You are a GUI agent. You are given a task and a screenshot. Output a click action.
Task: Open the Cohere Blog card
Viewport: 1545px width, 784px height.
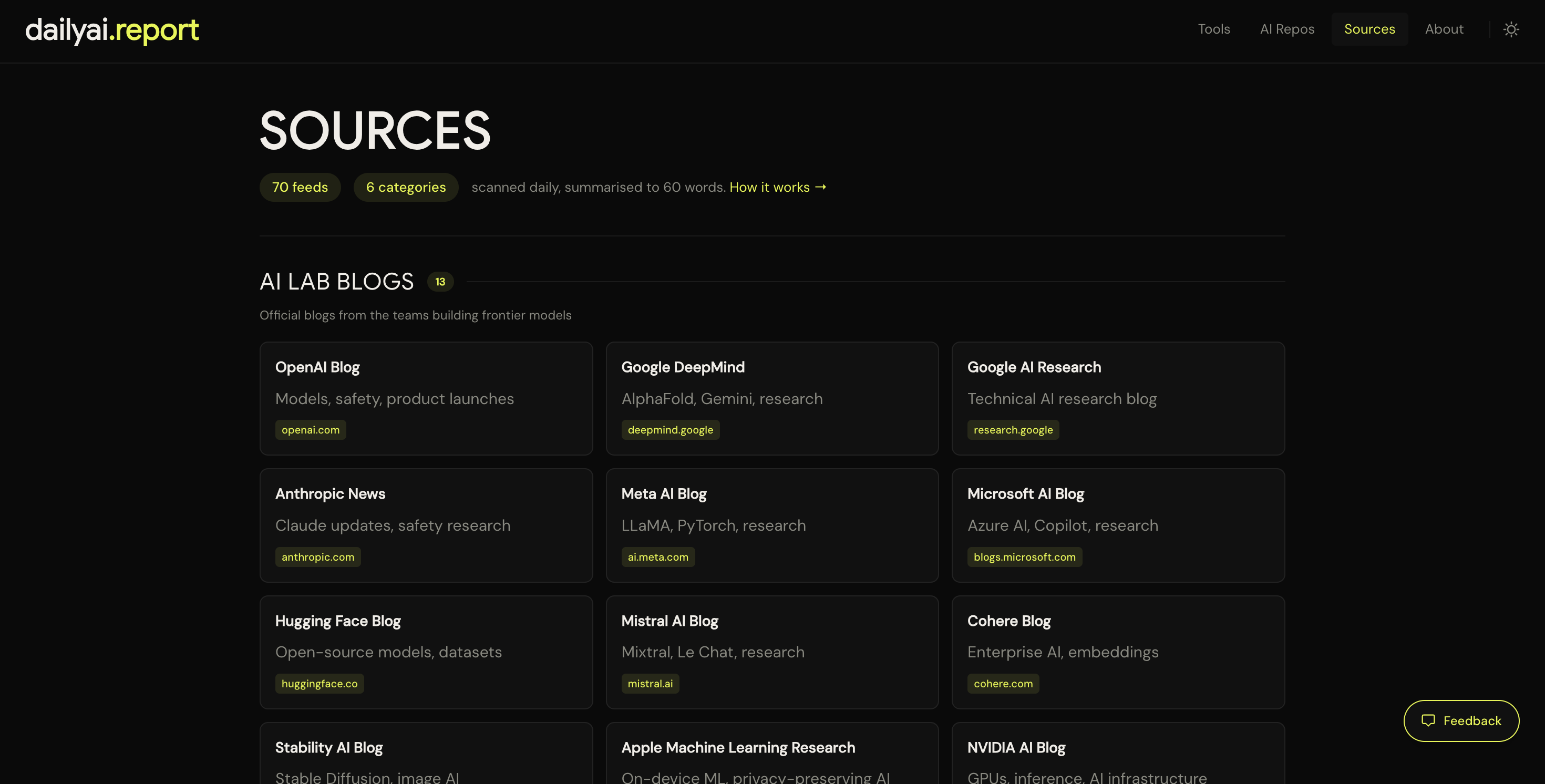click(x=1117, y=652)
